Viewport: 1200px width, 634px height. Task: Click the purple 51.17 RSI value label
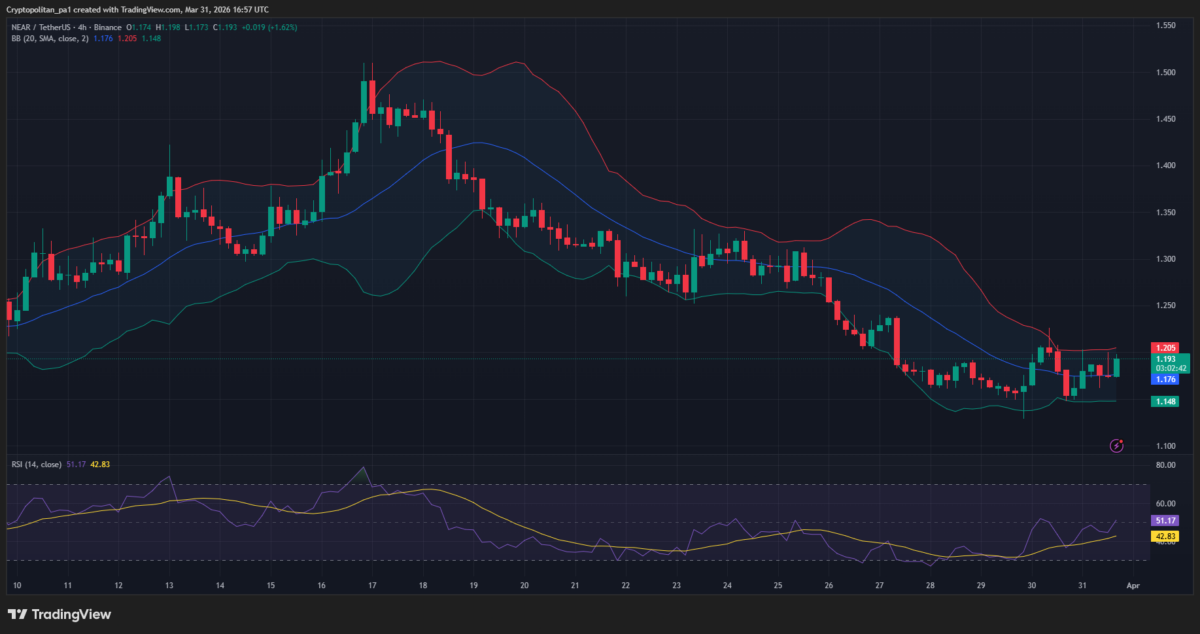(x=1163, y=520)
